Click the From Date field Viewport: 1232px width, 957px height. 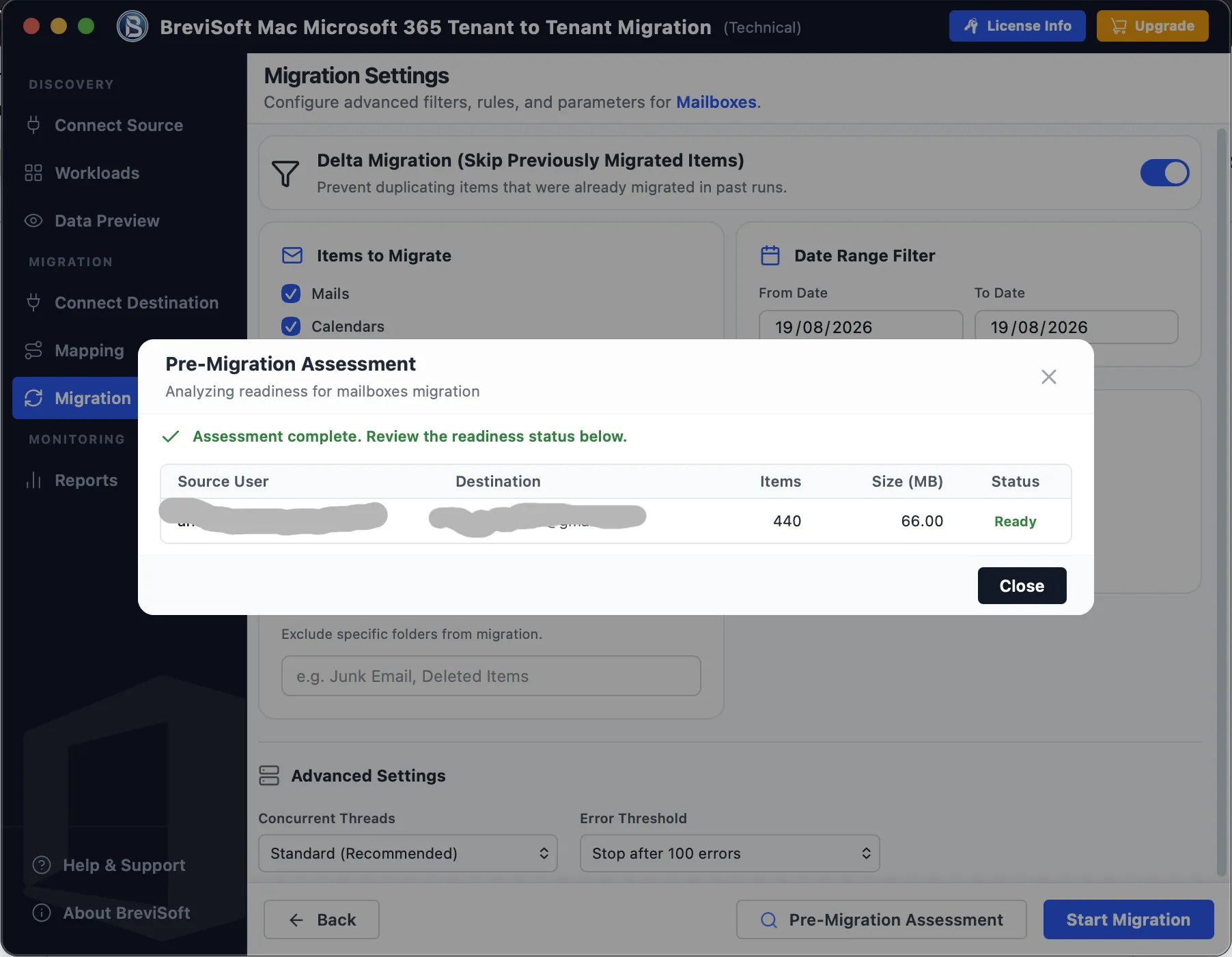pos(860,326)
